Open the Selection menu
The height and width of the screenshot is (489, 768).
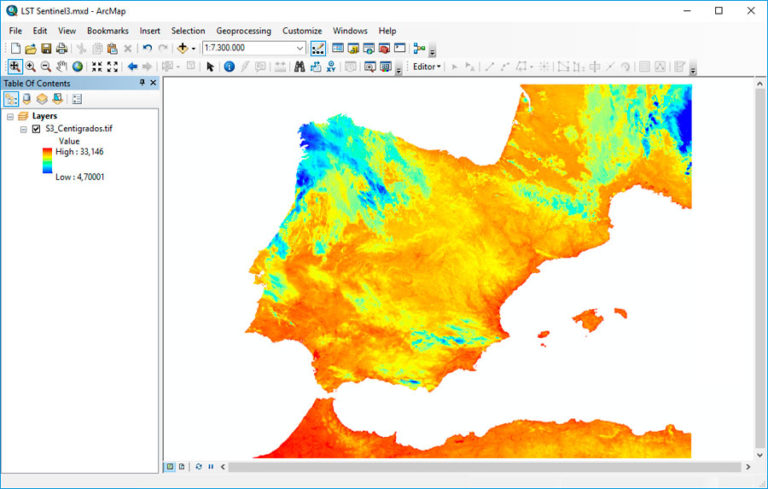click(x=188, y=31)
